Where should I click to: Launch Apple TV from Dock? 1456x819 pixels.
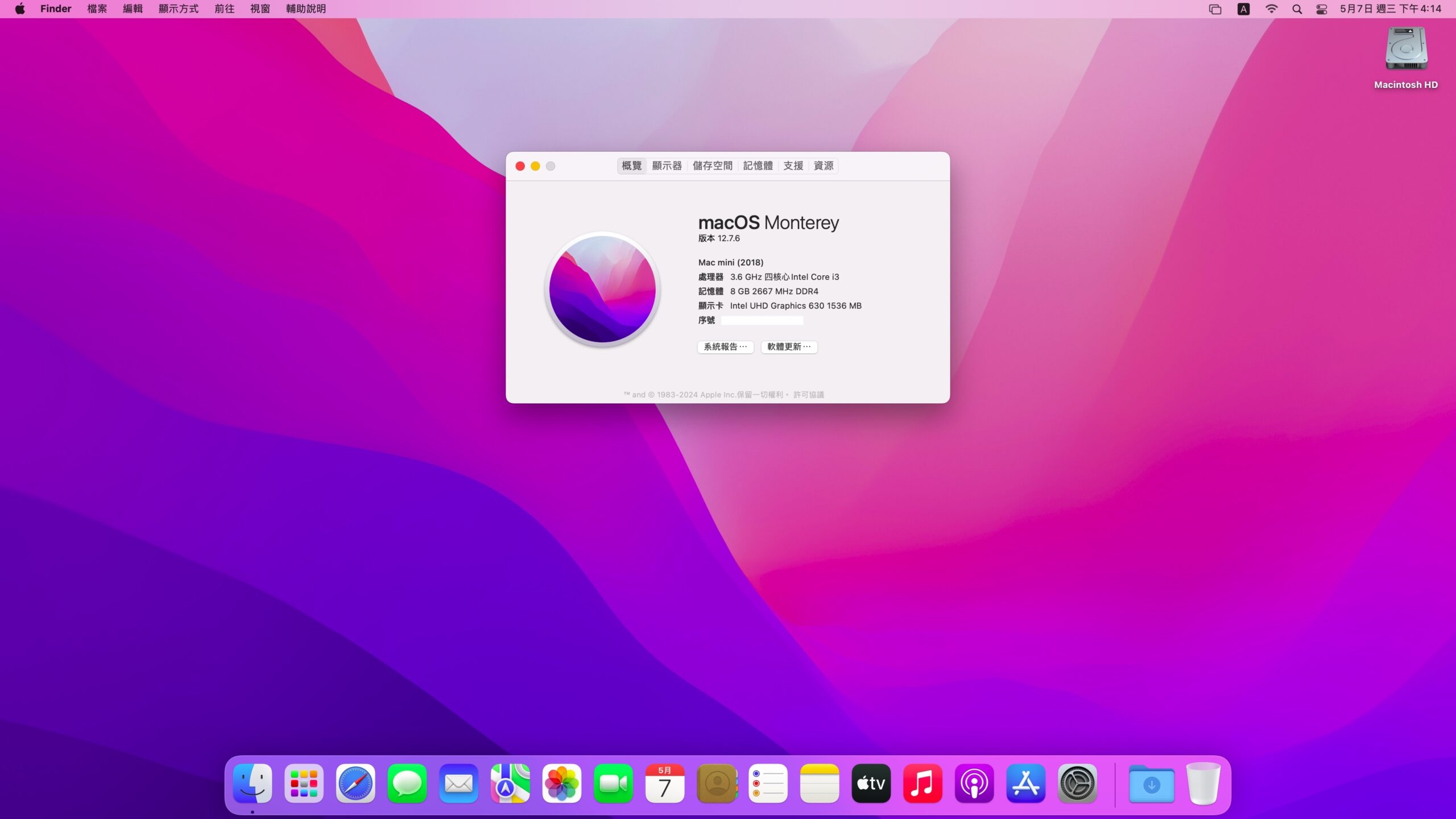coord(871,783)
